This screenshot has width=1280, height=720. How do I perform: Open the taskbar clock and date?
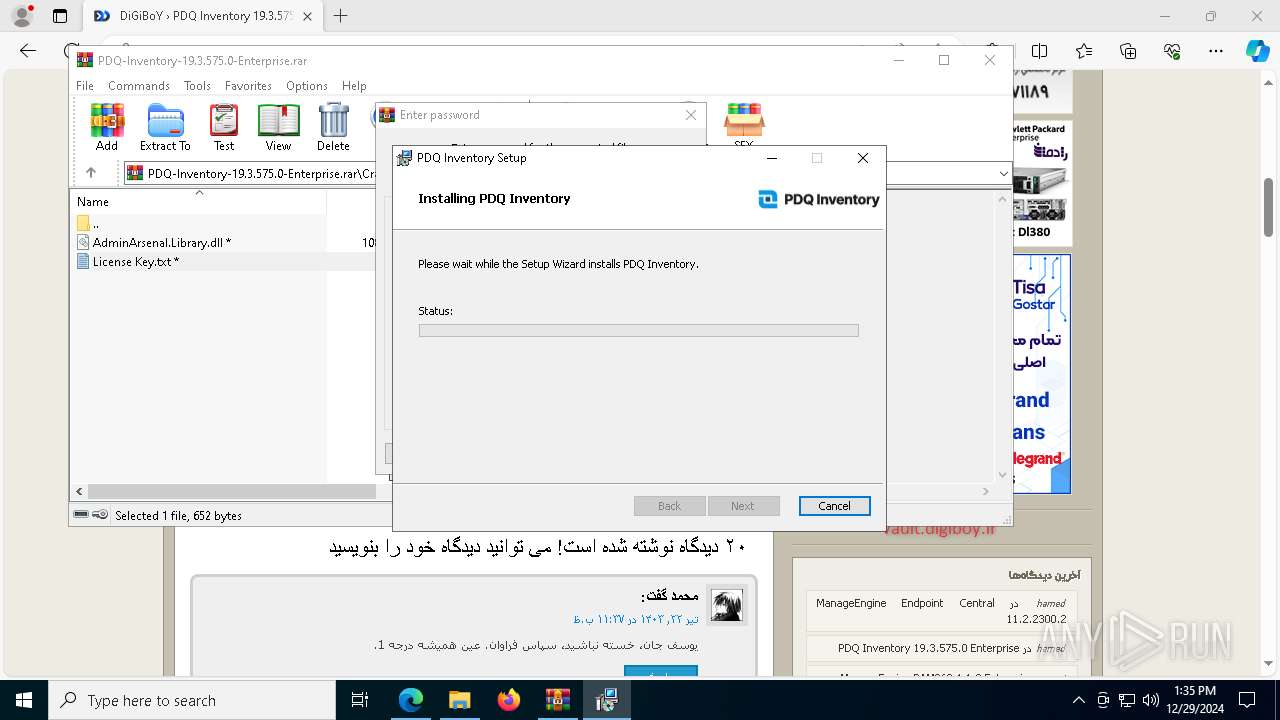[1195, 700]
